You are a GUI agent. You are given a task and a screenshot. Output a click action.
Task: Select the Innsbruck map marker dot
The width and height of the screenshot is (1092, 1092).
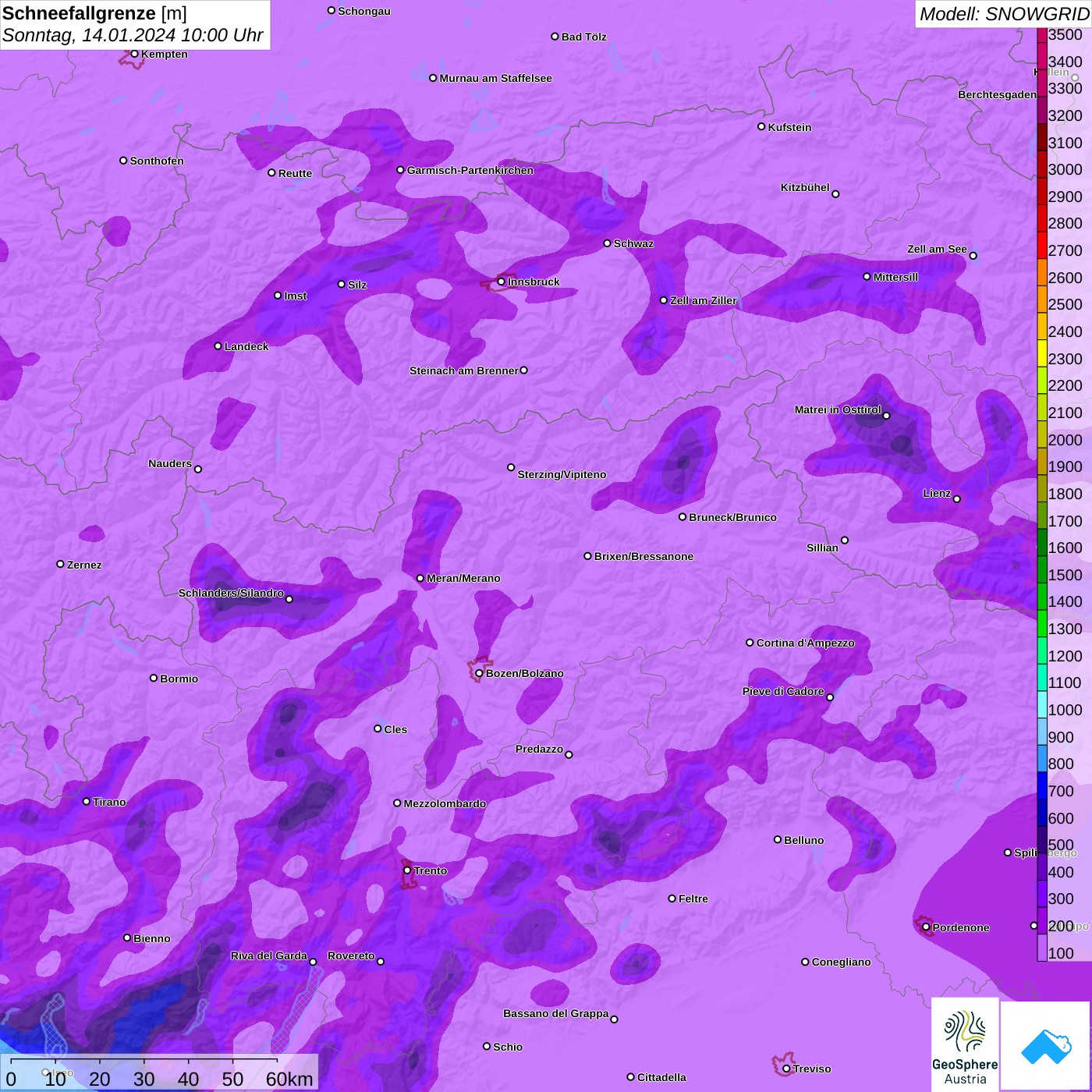point(502,282)
